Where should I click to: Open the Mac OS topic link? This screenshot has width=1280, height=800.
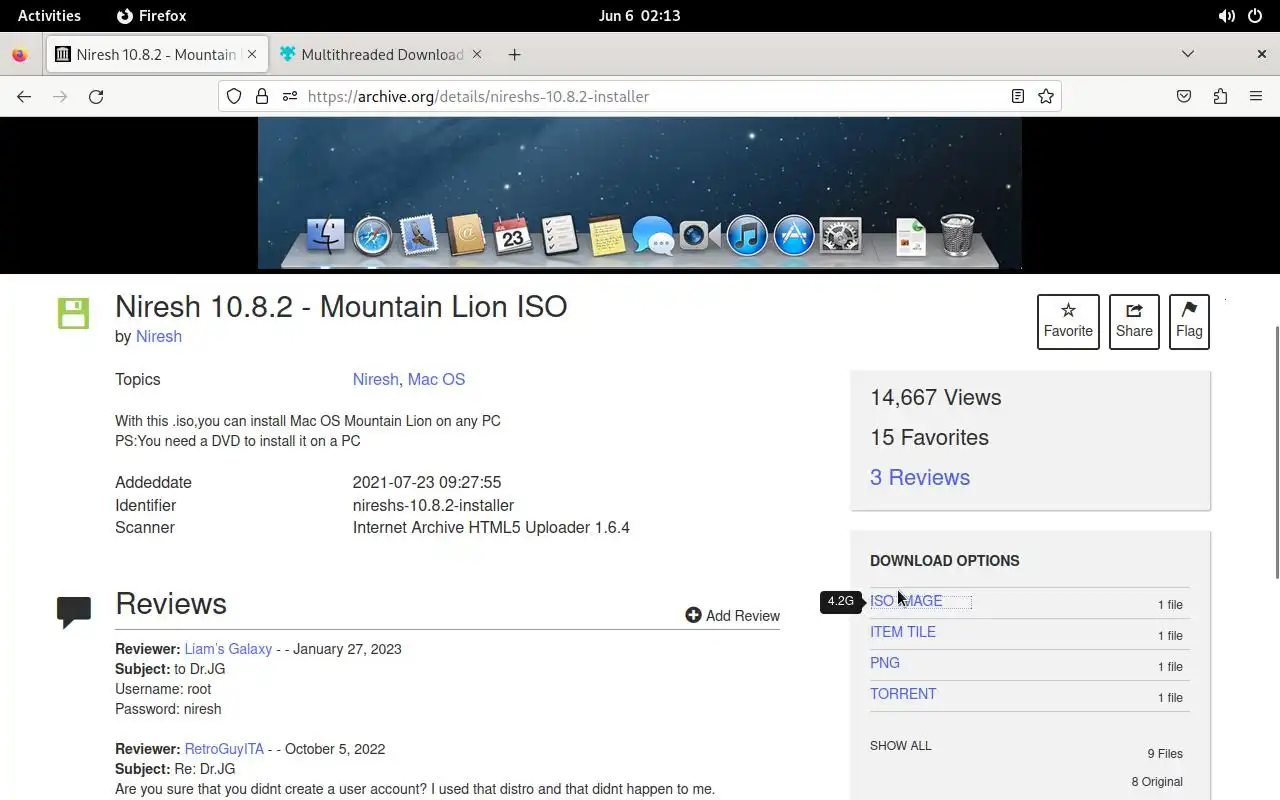[436, 380]
